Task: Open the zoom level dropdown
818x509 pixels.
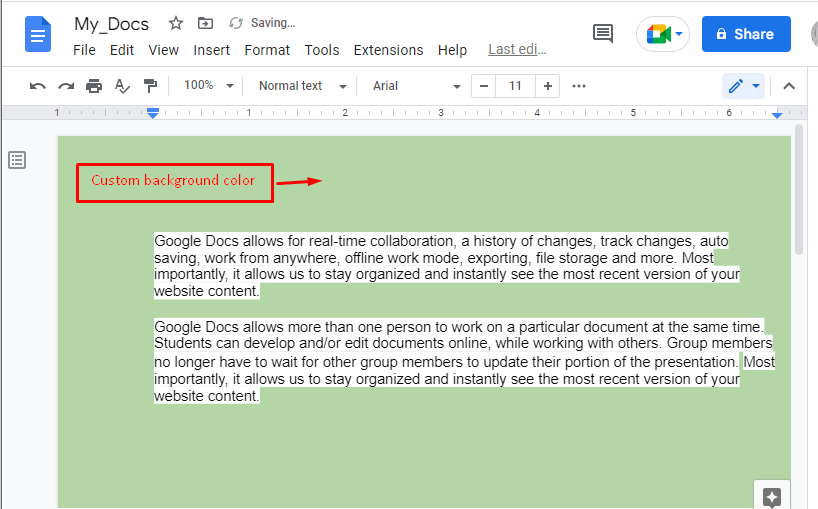Action: pyautogui.click(x=208, y=86)
